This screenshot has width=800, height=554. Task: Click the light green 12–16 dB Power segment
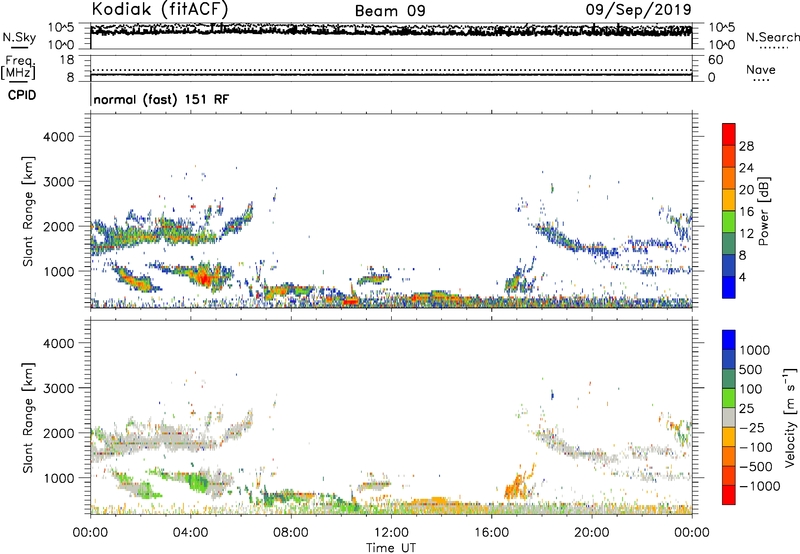(729, 222)
